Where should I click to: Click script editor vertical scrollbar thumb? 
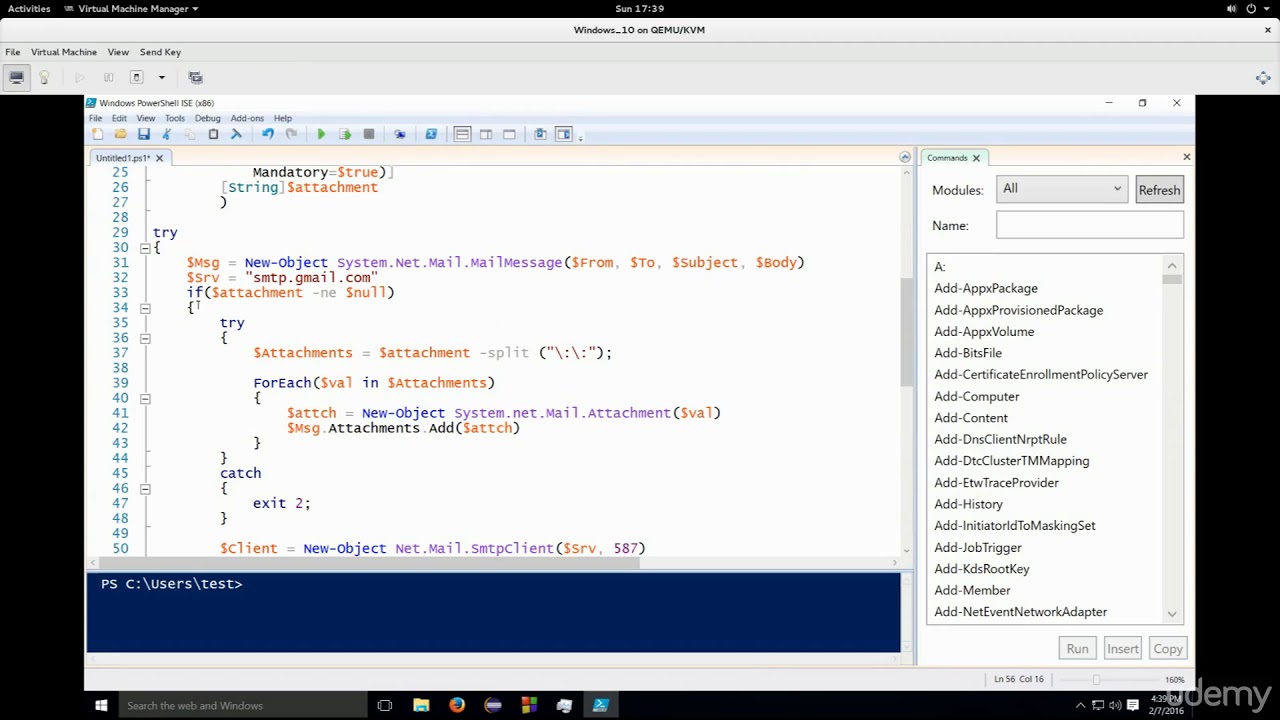click(905, 331)
